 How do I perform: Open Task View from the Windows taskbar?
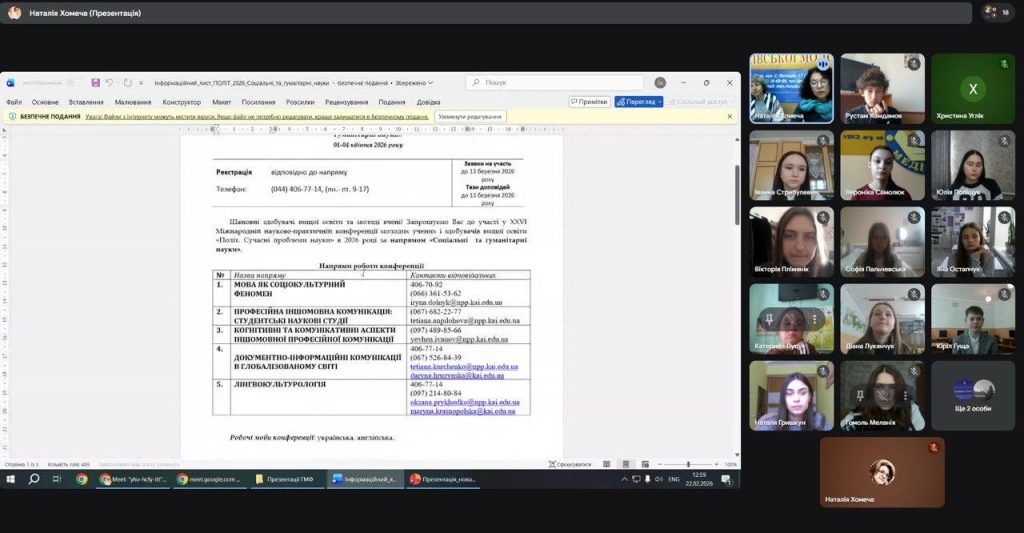58,479
